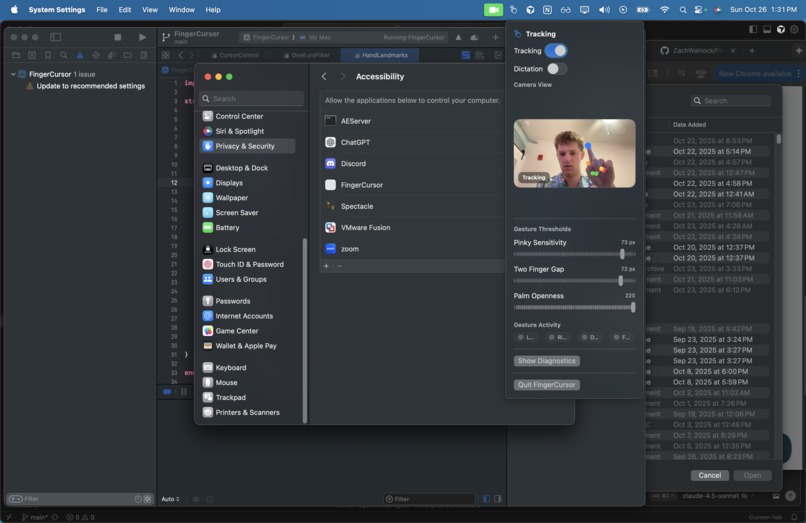This screenshot has width=806, height=523.
Task: Open the My Mac destination selector
Action: click(315, 37)
